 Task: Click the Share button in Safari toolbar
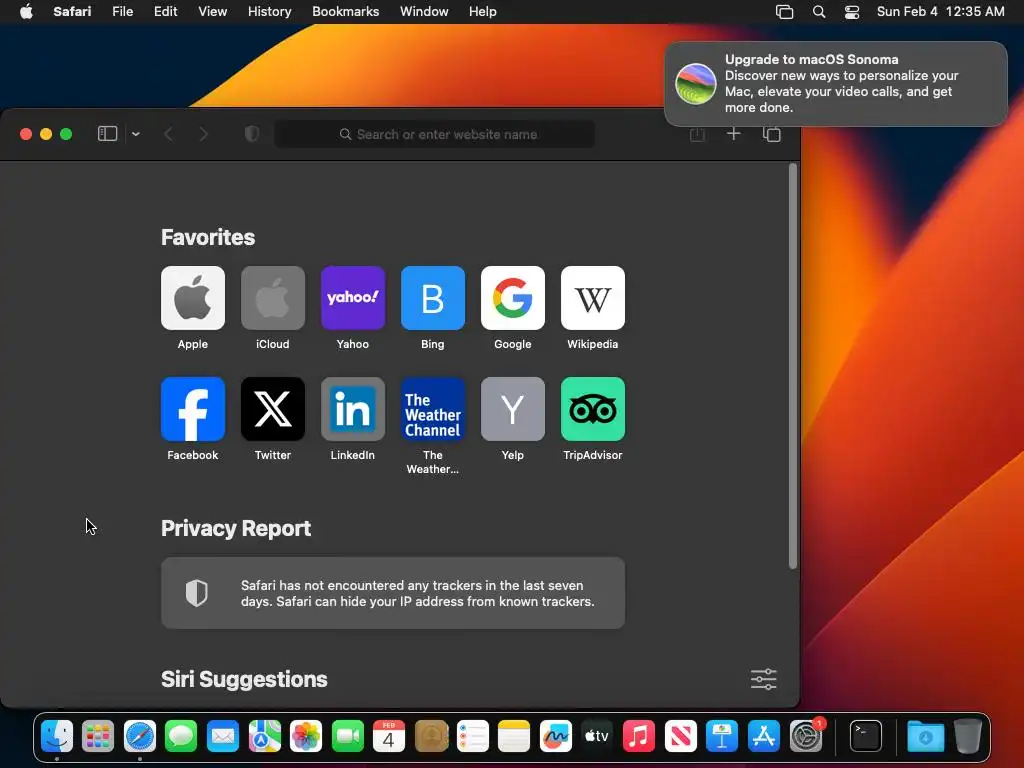point(697,134)
